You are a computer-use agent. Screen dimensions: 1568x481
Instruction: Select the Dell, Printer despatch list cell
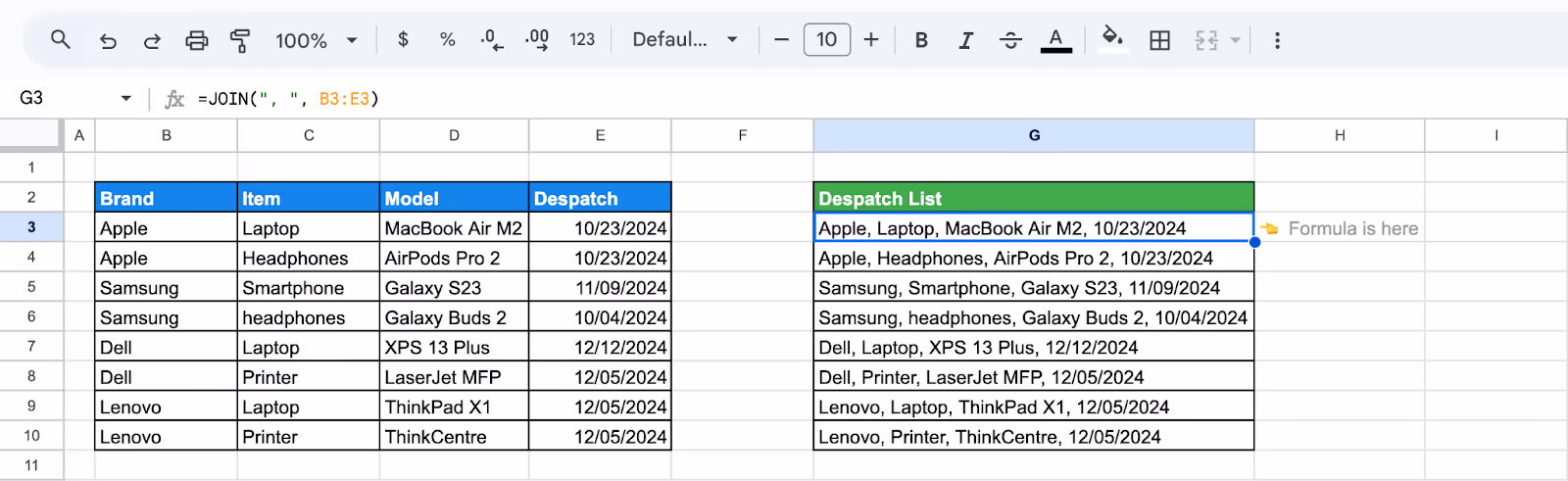(x=1034, y=377)
